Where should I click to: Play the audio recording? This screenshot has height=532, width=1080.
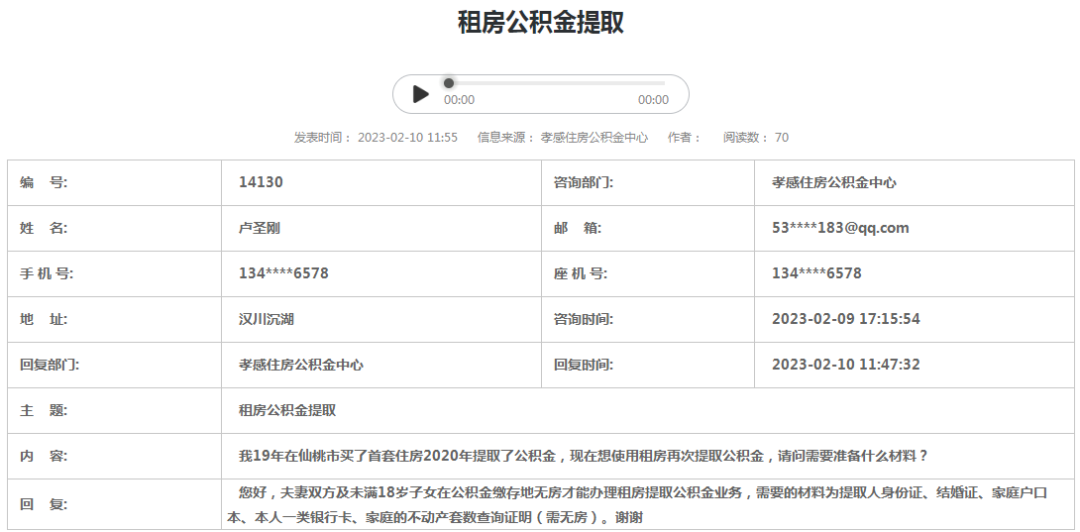(x=421, y=94)
